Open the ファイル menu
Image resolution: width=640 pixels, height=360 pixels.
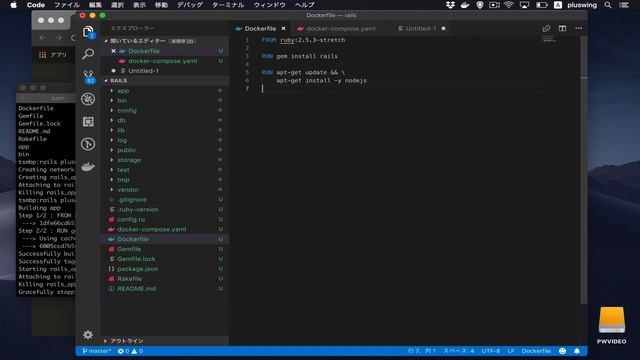point(67,5)
